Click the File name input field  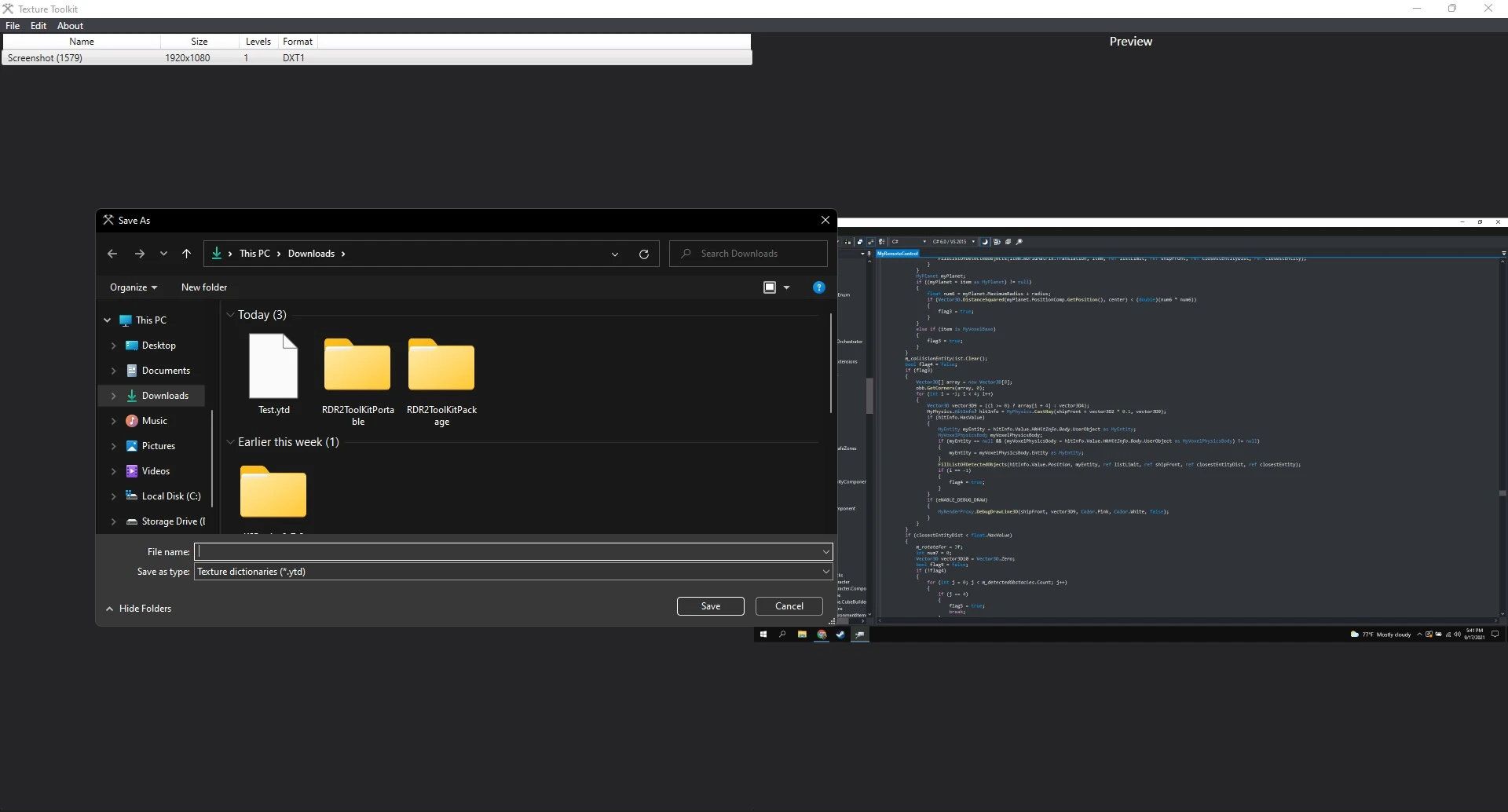pyautogui.click(x=507, y=552)
